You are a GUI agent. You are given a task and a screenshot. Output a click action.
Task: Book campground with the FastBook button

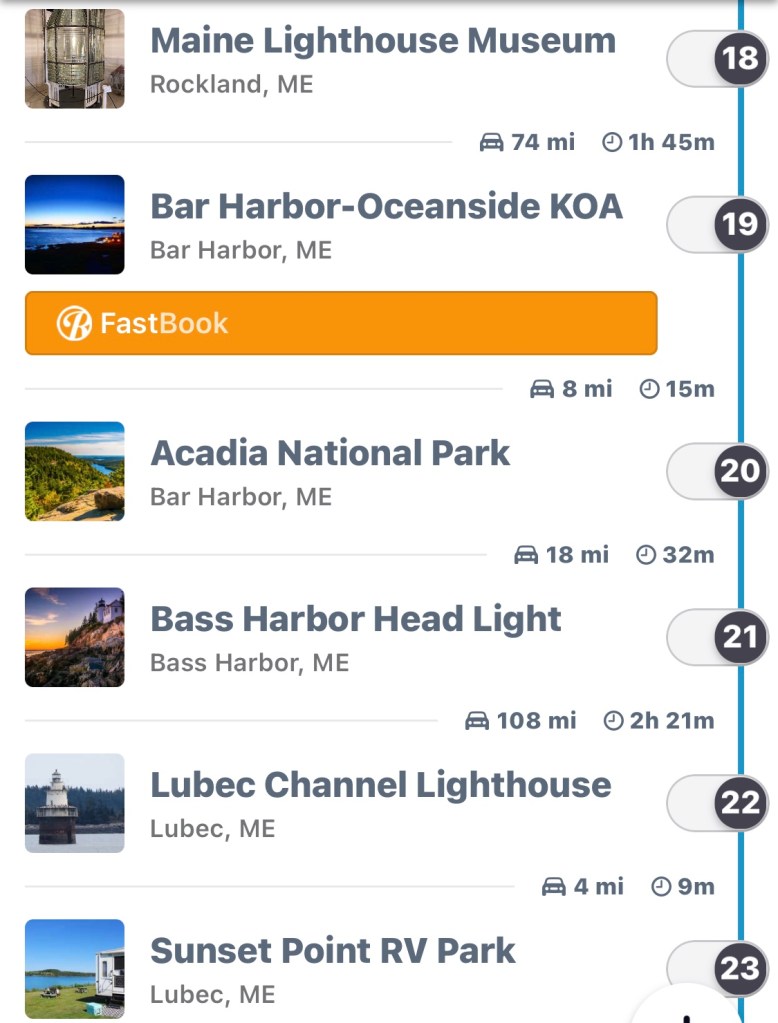point(341,323)
